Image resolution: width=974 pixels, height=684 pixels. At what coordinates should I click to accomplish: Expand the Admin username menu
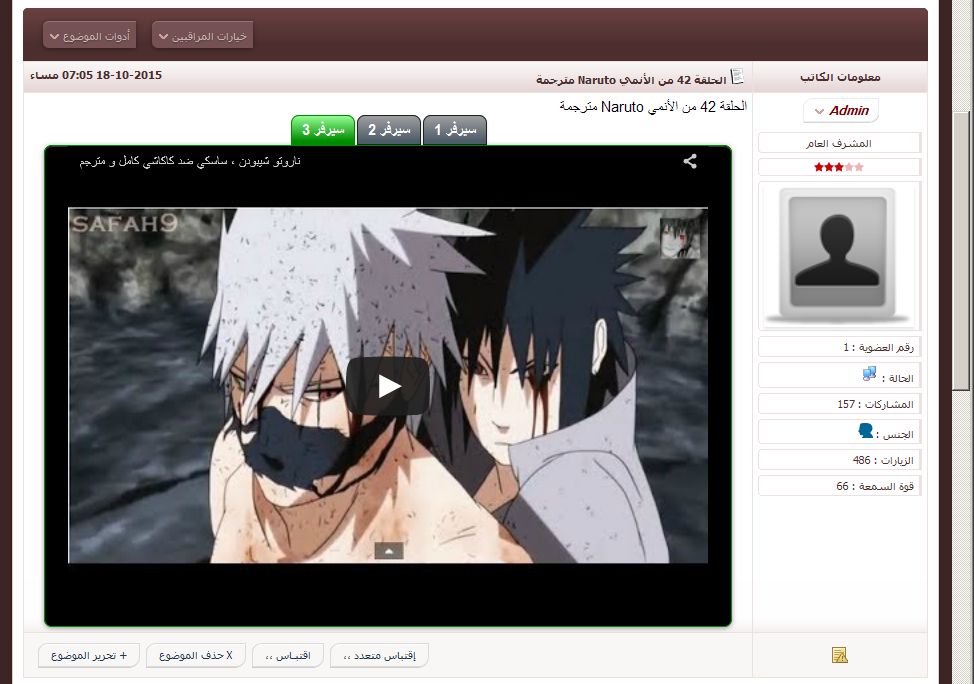(x=841, y=111)
